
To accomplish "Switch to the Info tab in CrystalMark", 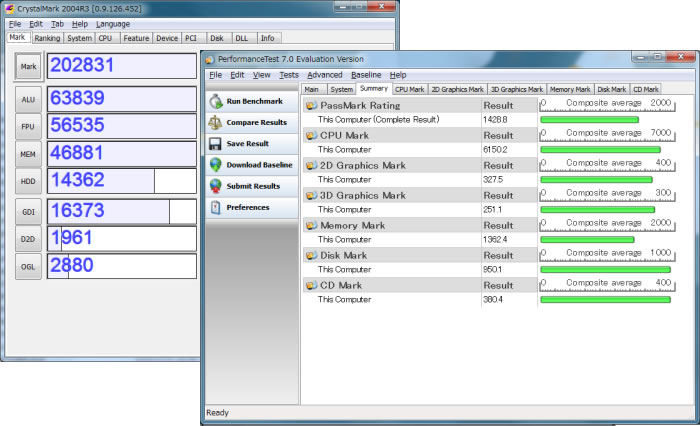I will [x=268, y=38].
